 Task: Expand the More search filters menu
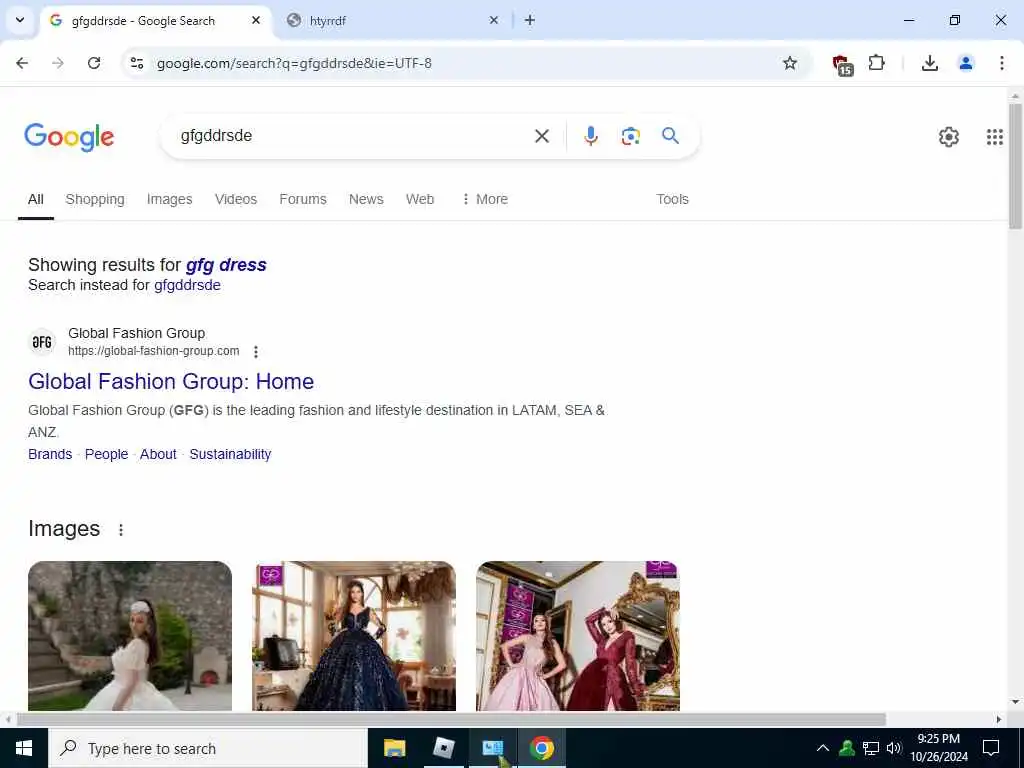pyautogui.click(x=485, y=199)
